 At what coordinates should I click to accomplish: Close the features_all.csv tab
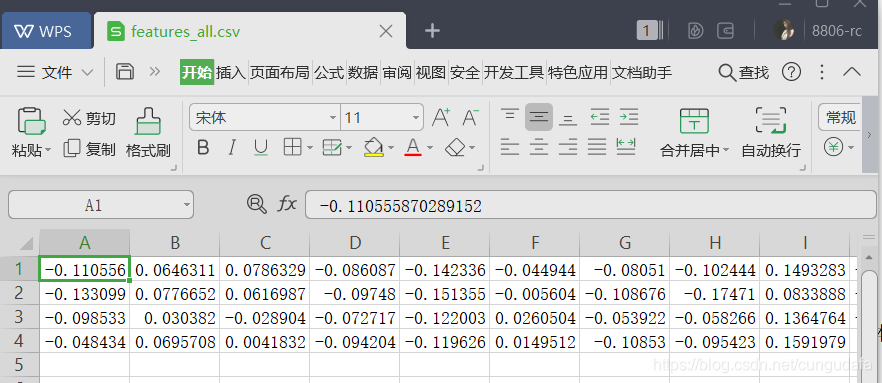(386, 31)
